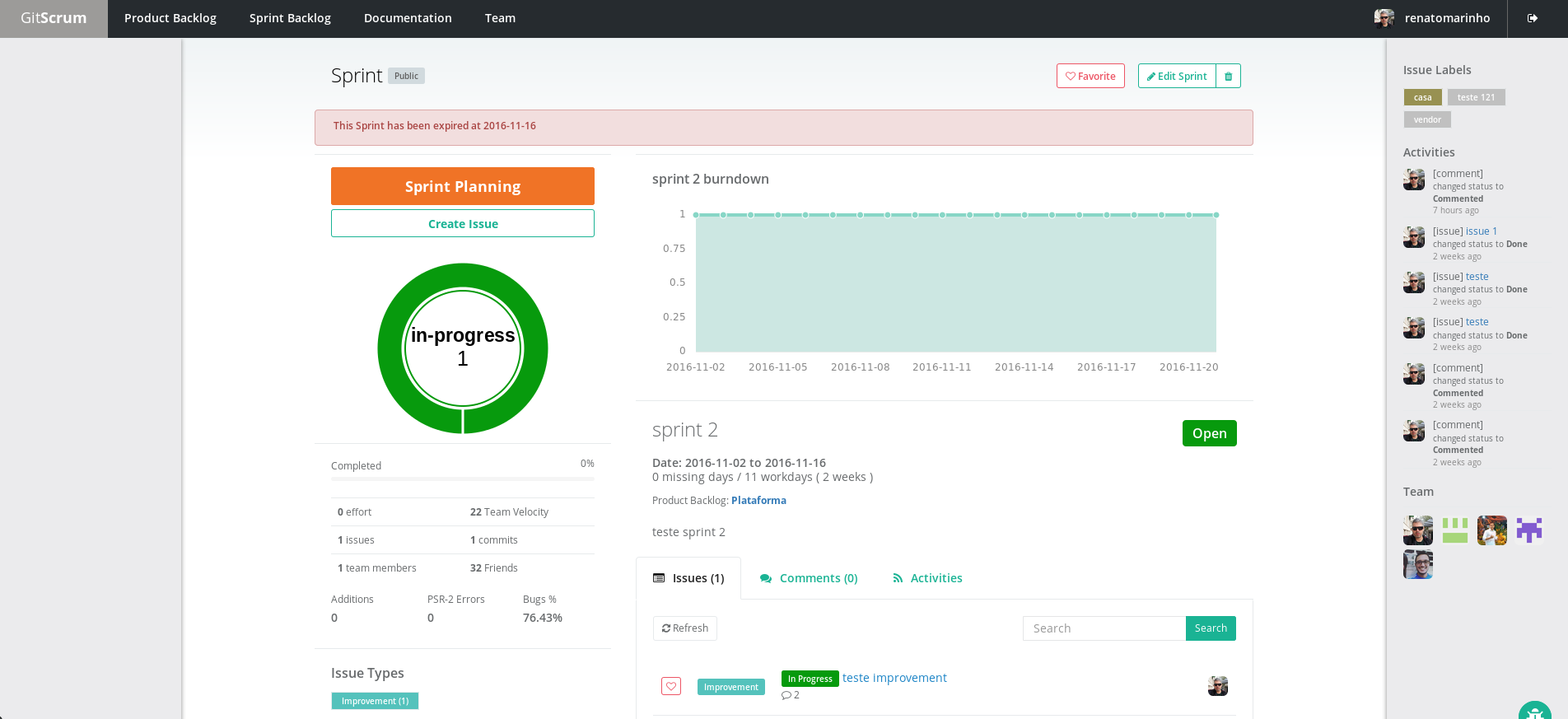Switch to the Issues (1) tab
1568x719 pixels.
point(688,578)
